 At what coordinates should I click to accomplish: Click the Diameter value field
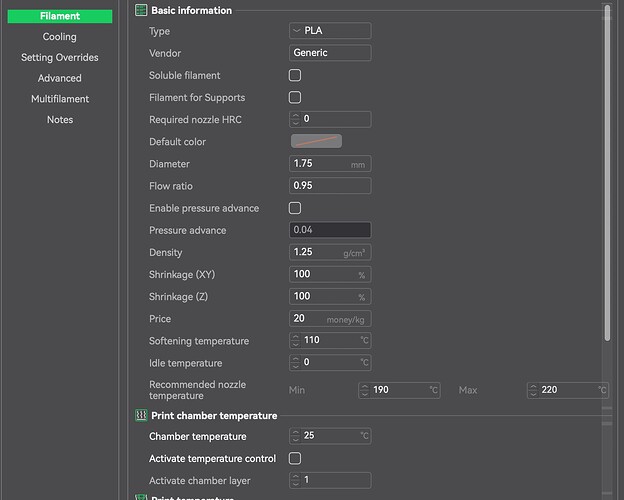320,164
